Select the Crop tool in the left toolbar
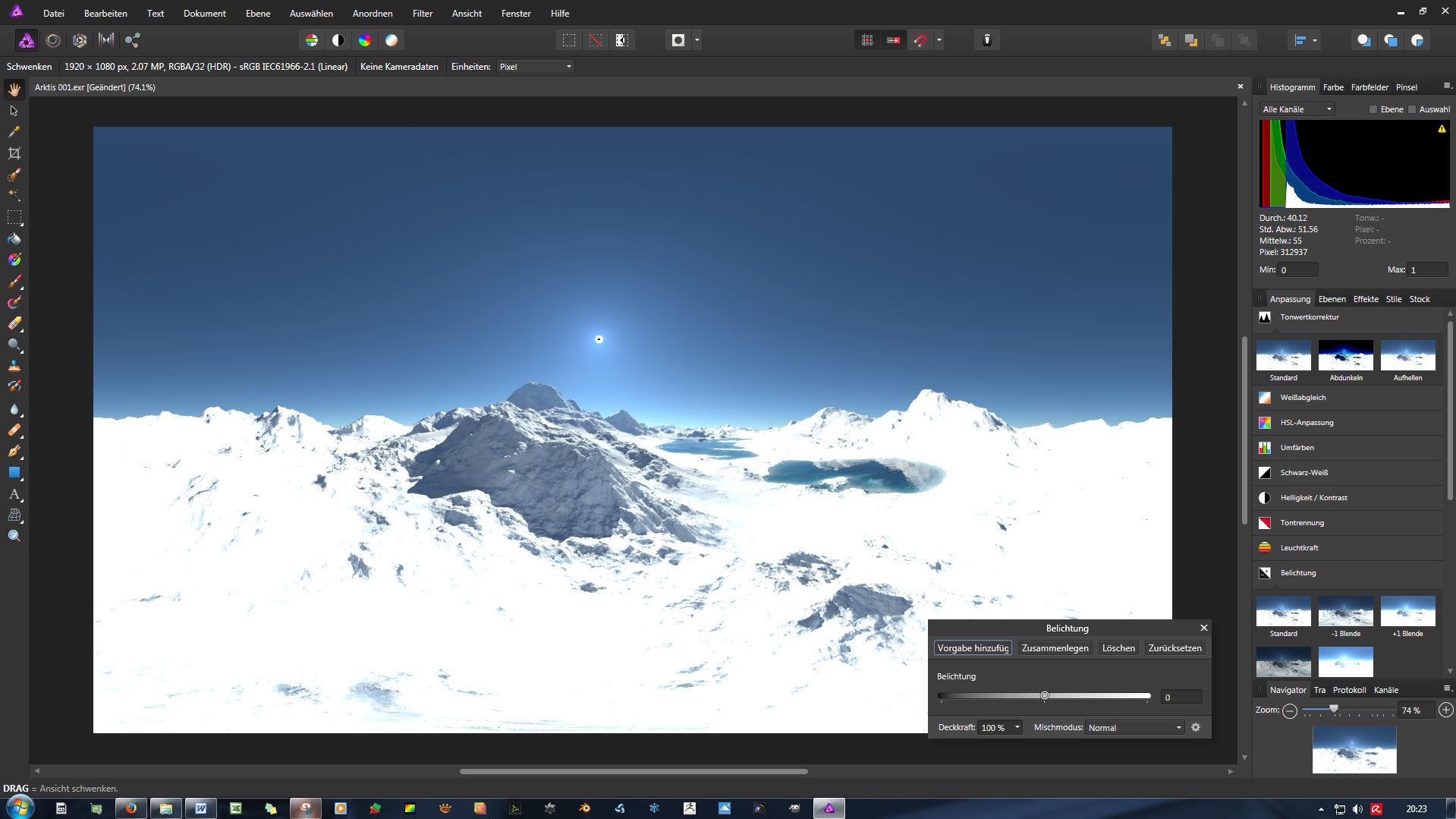 [14, 153]
